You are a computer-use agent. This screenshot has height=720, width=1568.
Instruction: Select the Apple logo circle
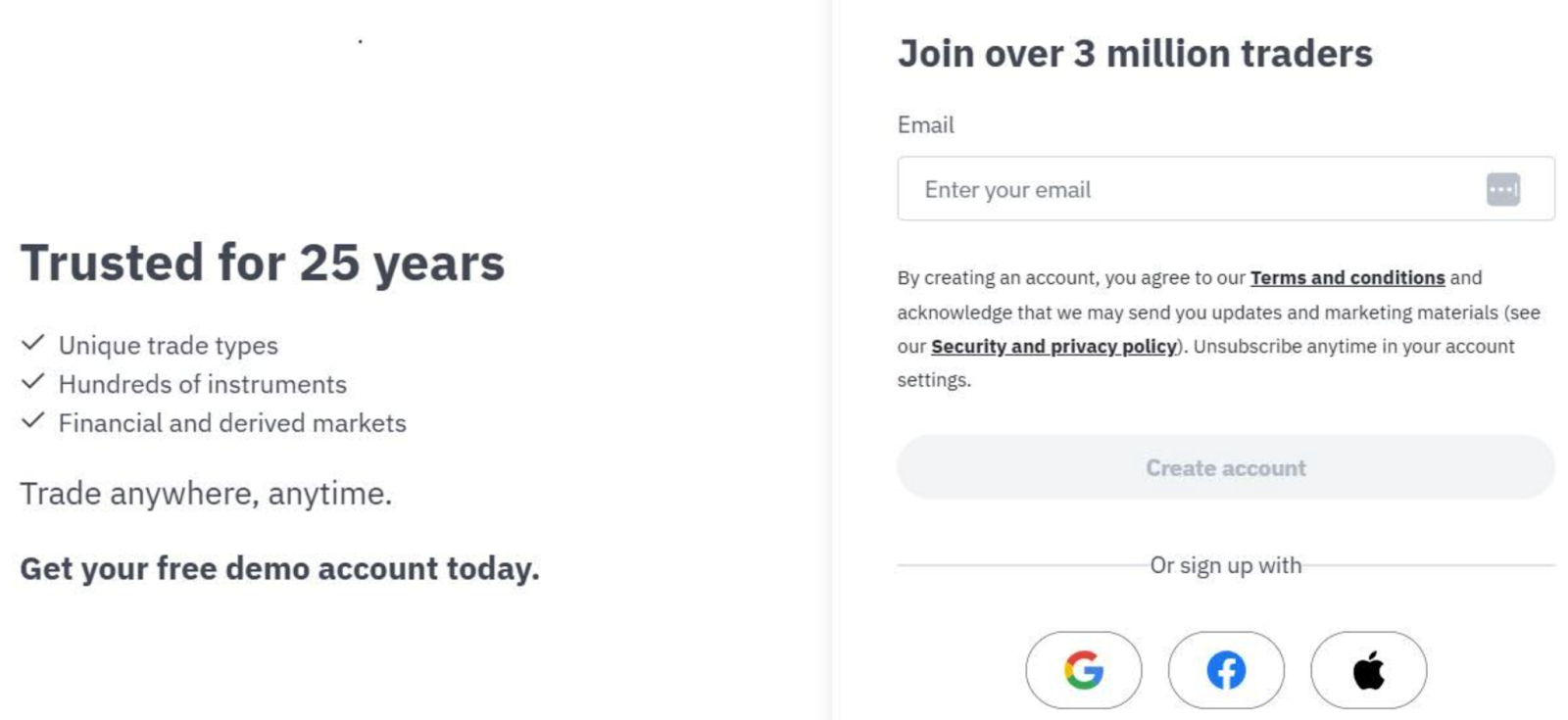1368,670
